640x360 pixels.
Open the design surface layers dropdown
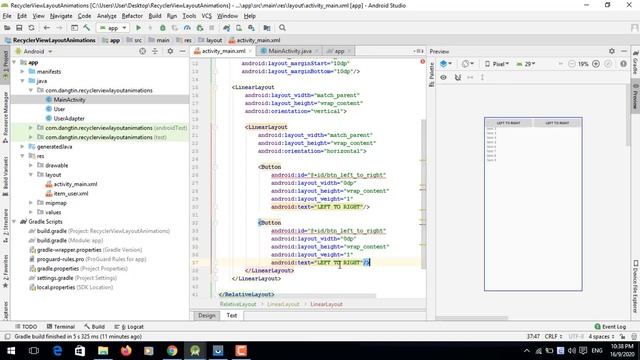[446, 64]
